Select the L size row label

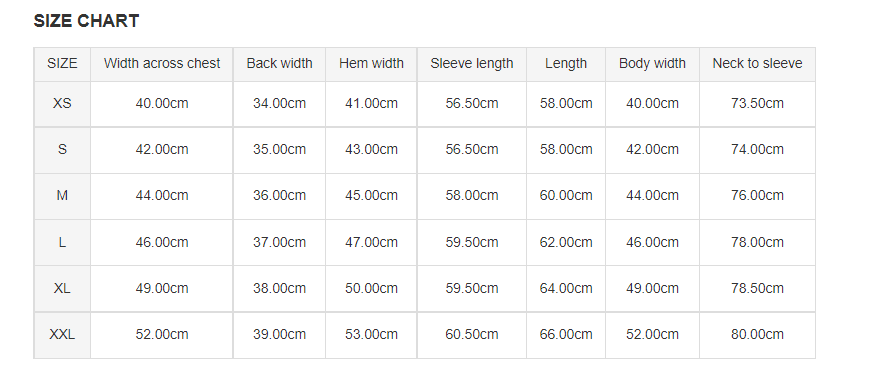[x=62, y=242]
